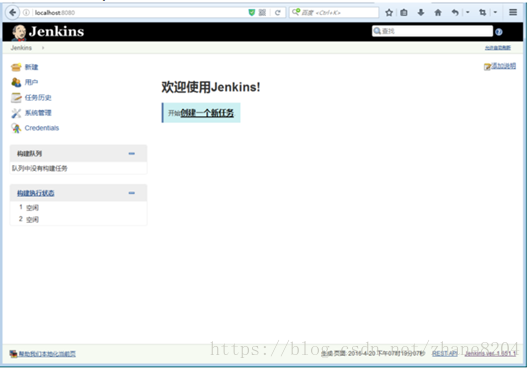Open the bookmarks list clipboard icon
The width and height of the screenshot is (531, 369).
click(x=404, y=13)
